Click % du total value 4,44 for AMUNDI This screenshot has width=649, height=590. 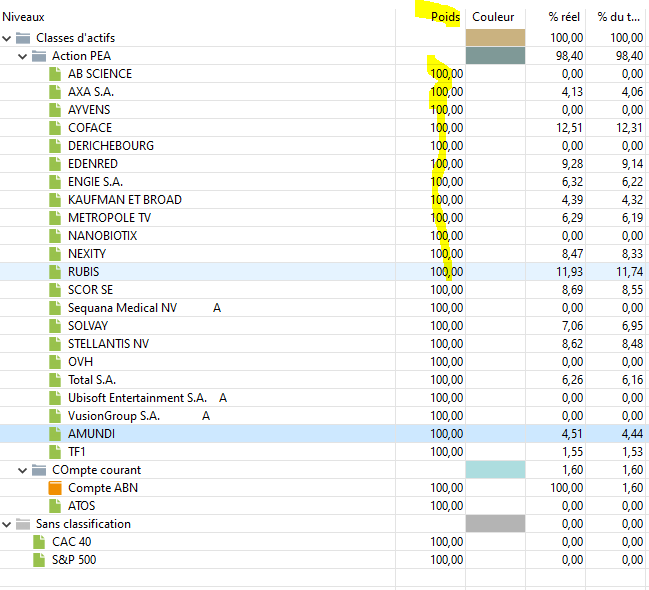(632, 434)
